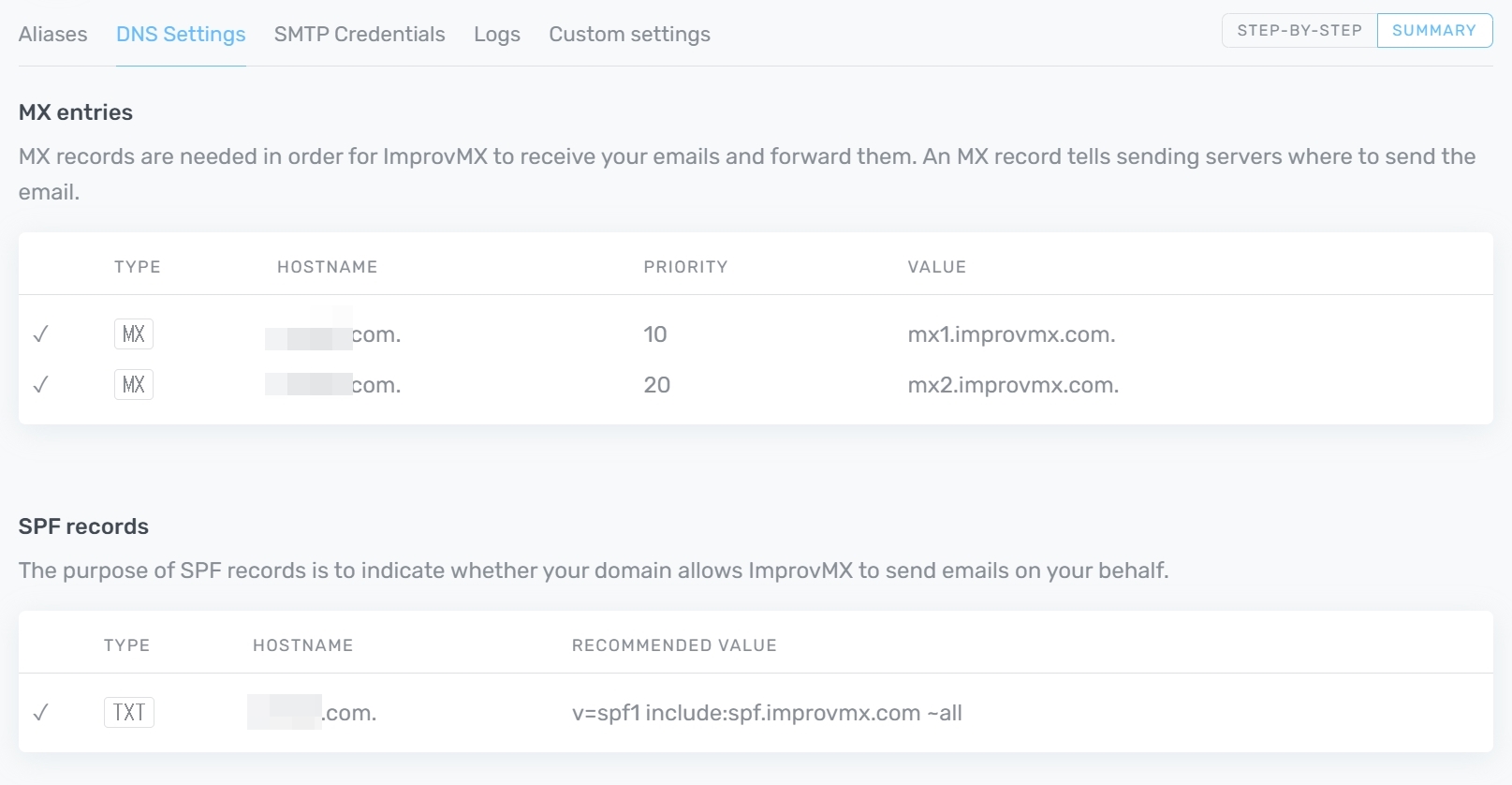Go to Custom settings tab
This screenshot has height=785, width=1512.
629,35
